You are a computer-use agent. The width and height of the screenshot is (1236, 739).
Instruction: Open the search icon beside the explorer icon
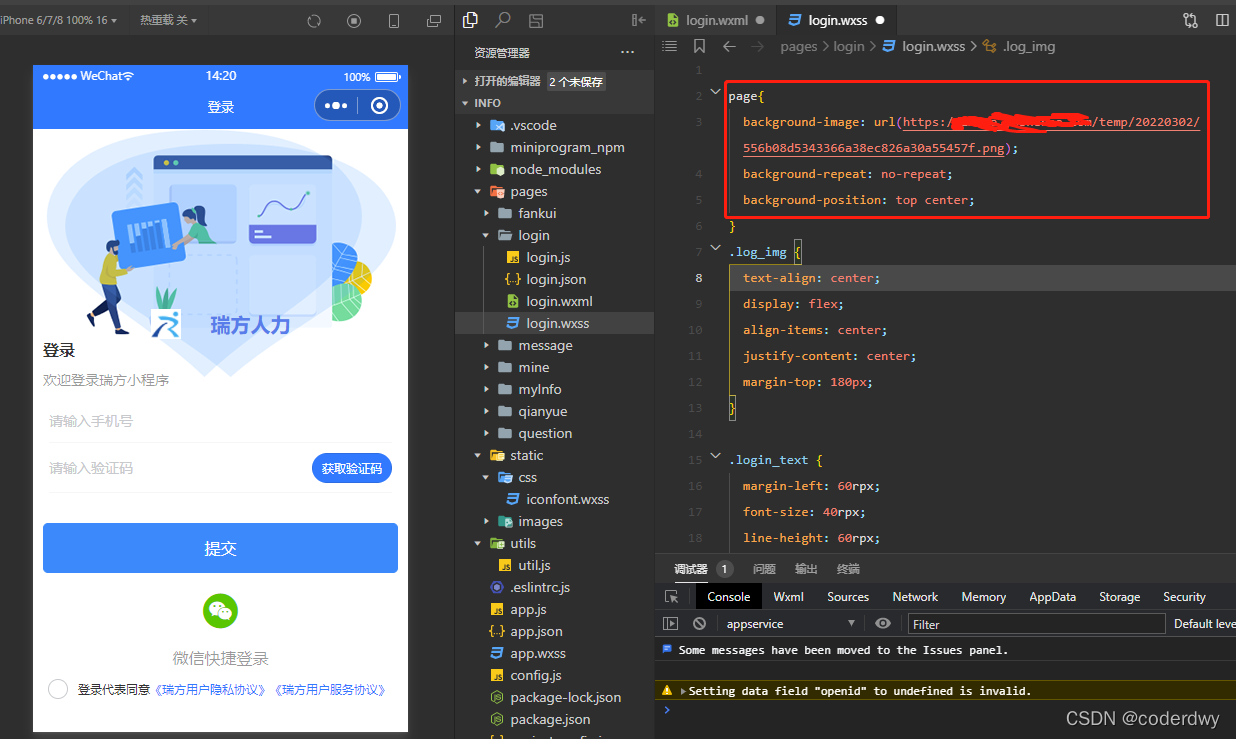(x=503, y=19)
